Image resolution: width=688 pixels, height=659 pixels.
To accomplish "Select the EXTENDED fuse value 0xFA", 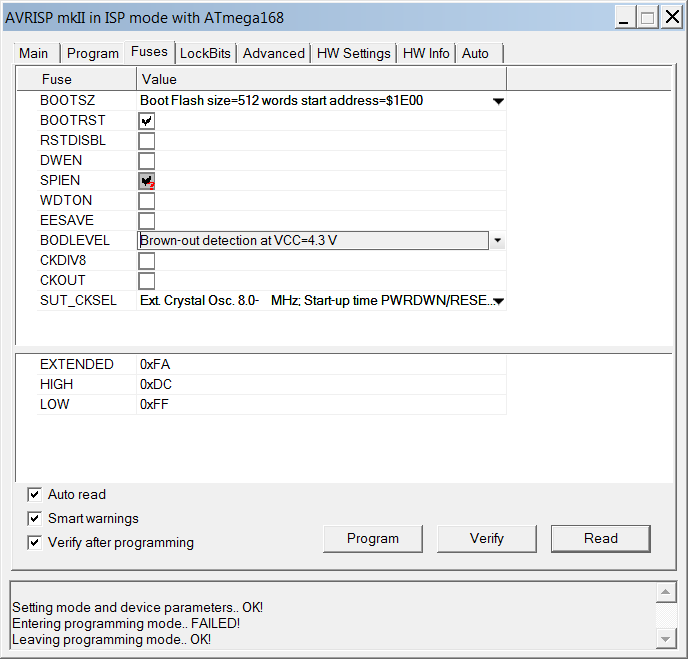I will (x=155, y=365).
